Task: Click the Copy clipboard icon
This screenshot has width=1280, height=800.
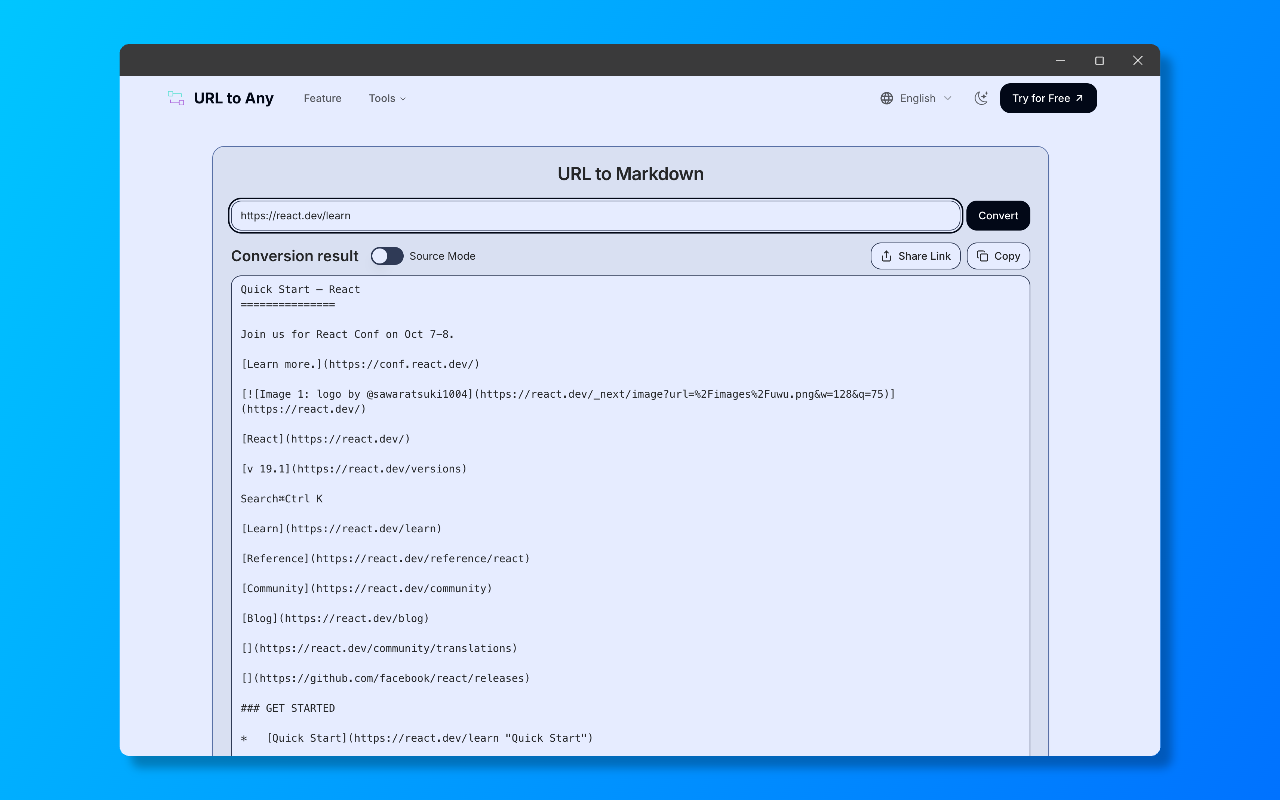Action: (982, 256)
